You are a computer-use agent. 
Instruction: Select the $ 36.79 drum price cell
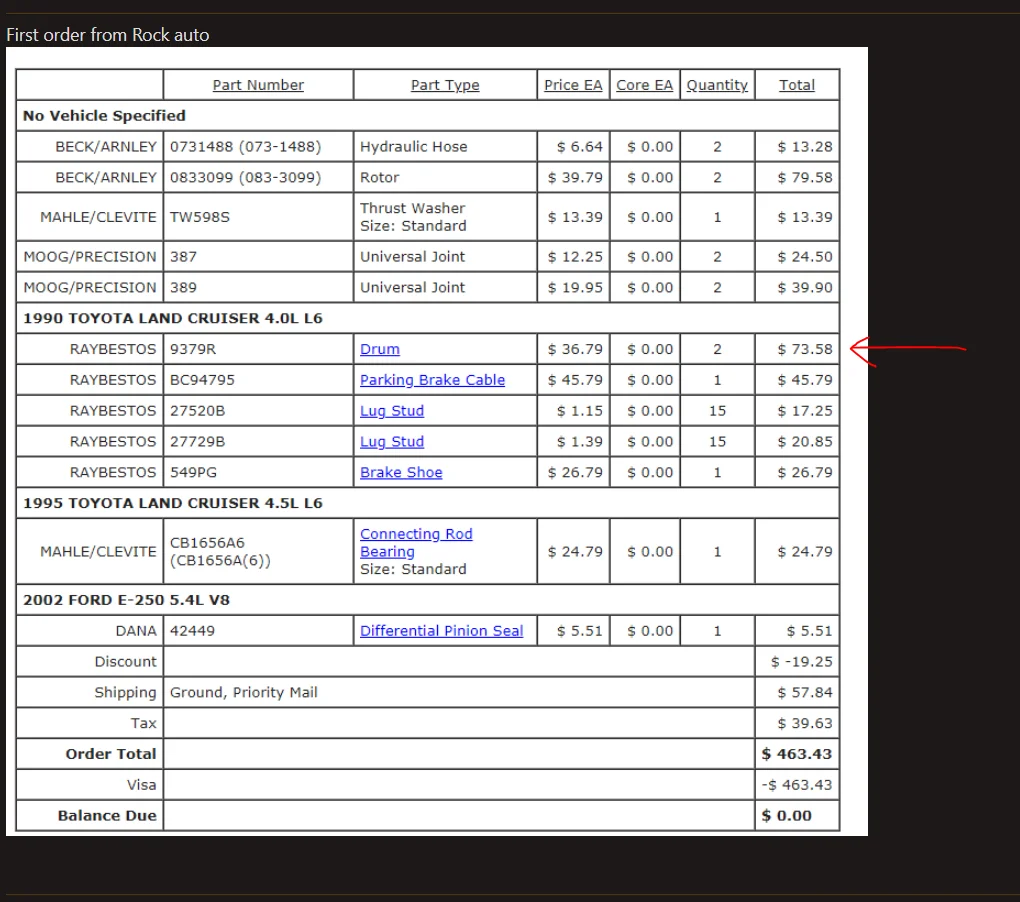tap(575, 349)
